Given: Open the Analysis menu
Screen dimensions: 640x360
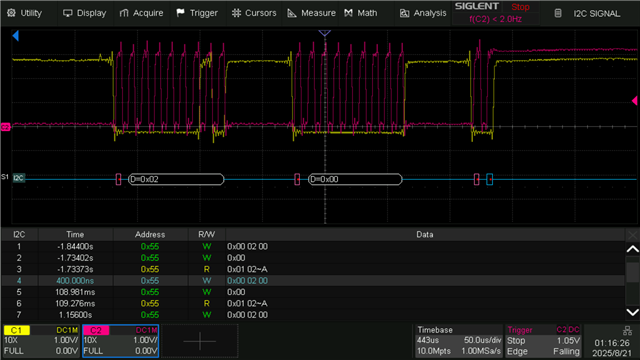Looking at the screenshot, I should [x=423, y=13].
